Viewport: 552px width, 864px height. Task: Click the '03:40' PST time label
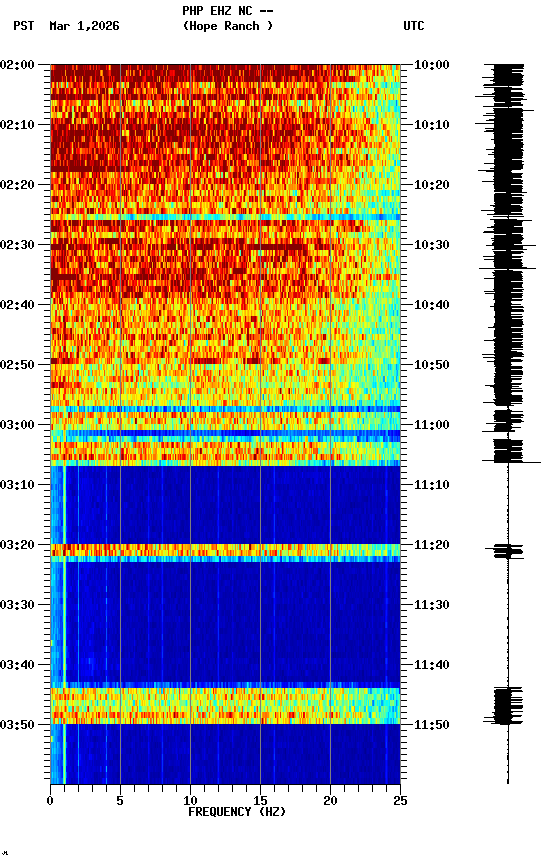click(x=17, y=665)
